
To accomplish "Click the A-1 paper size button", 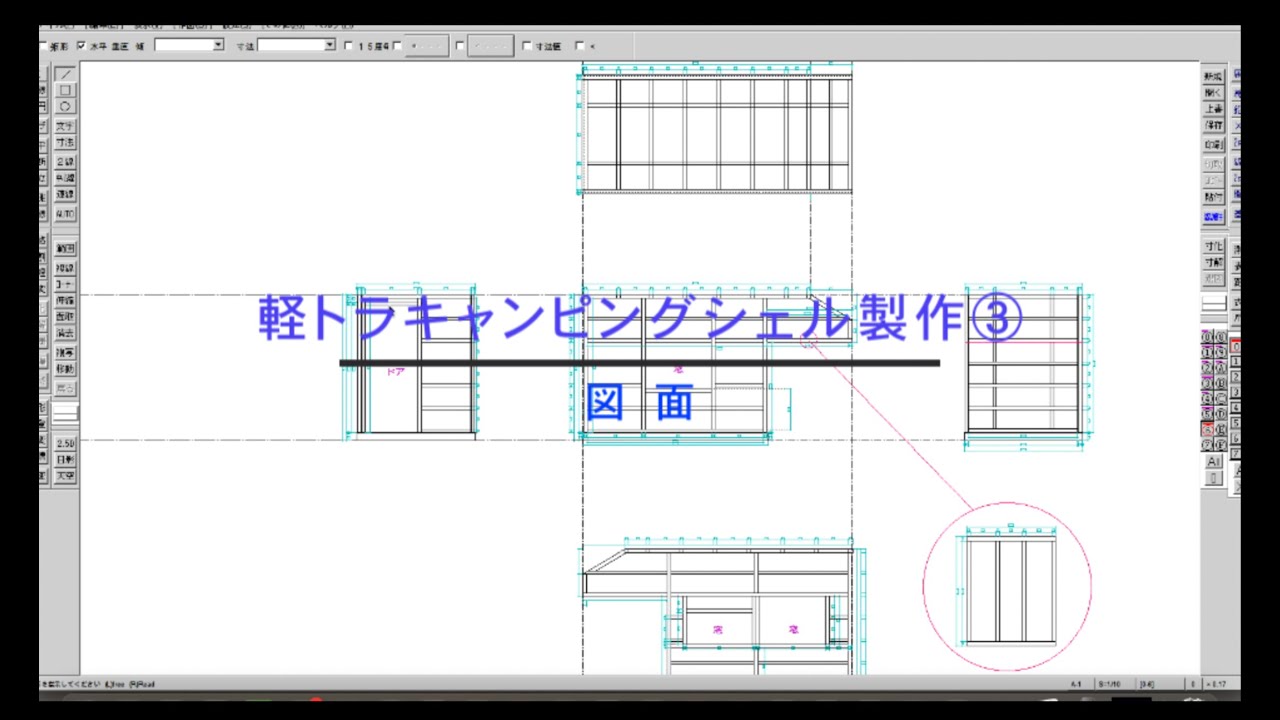I will 1076,684.
